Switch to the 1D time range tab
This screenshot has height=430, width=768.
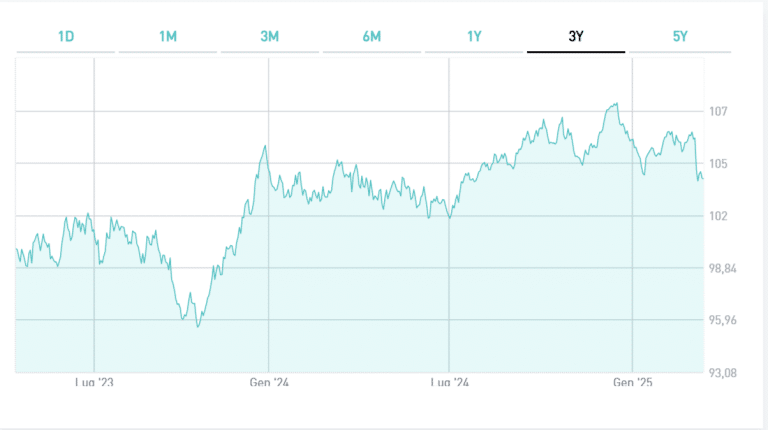(66, 37)
